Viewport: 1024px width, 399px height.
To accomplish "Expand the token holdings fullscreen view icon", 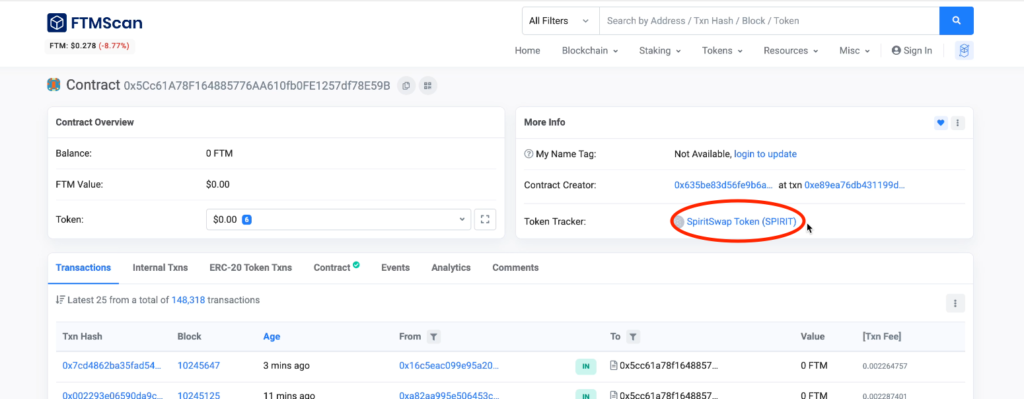I will 485,219.
